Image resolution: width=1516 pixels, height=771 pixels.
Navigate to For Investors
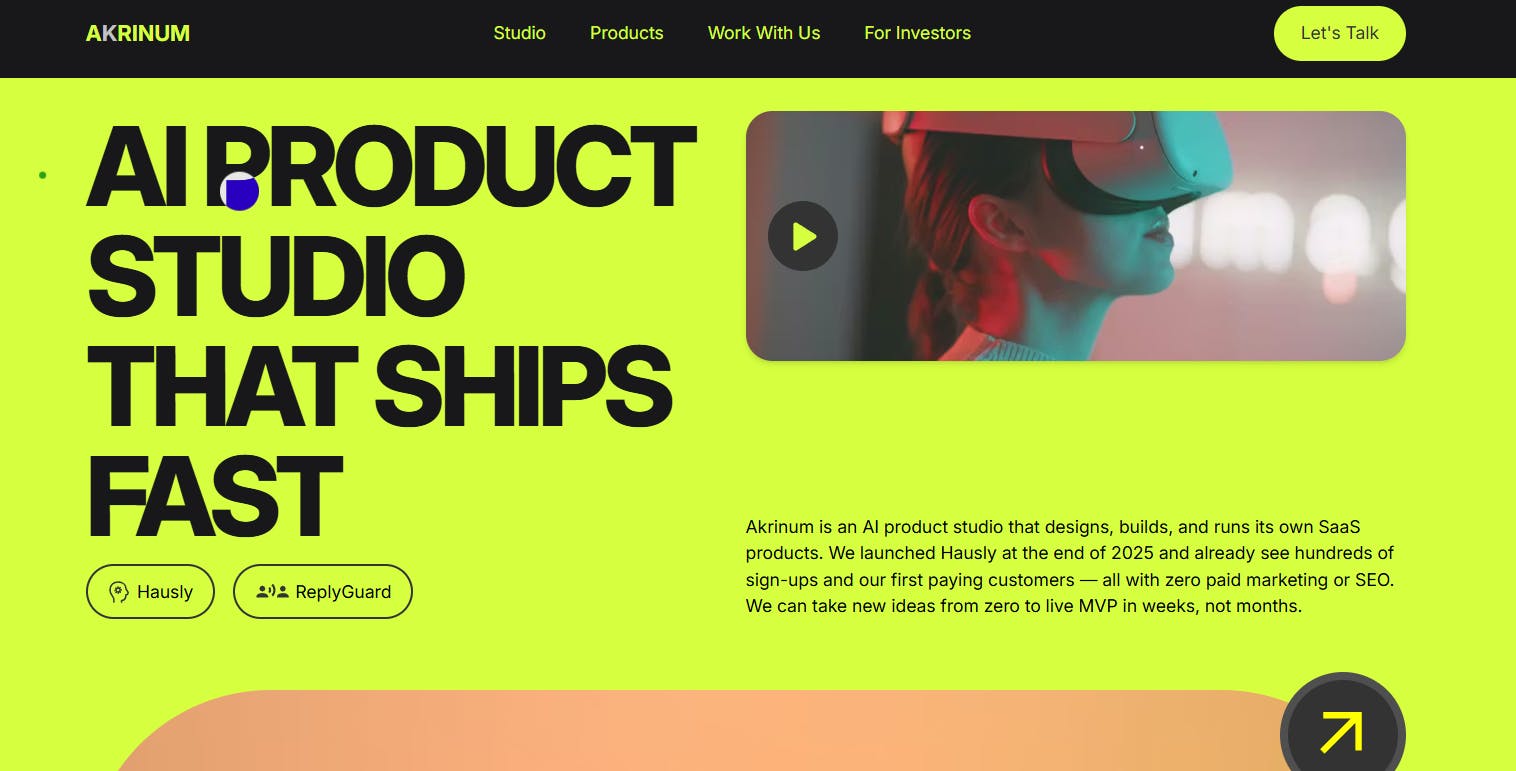pyautogui.click(x=917, y=33)
